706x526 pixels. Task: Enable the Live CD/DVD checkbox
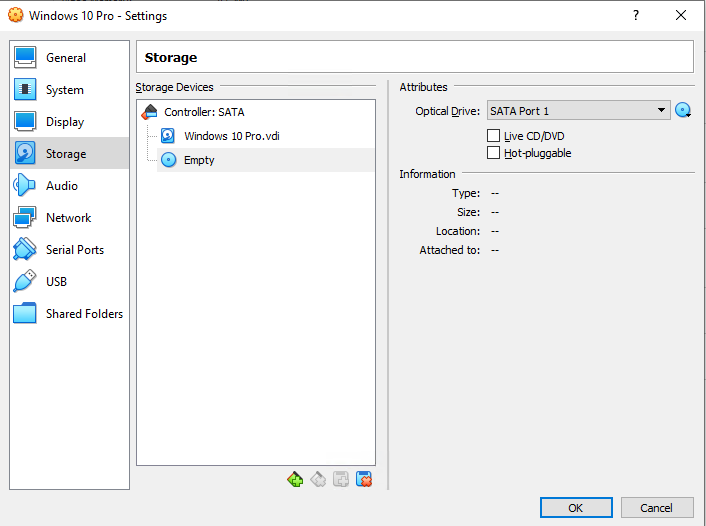click(x=493, y=136)
